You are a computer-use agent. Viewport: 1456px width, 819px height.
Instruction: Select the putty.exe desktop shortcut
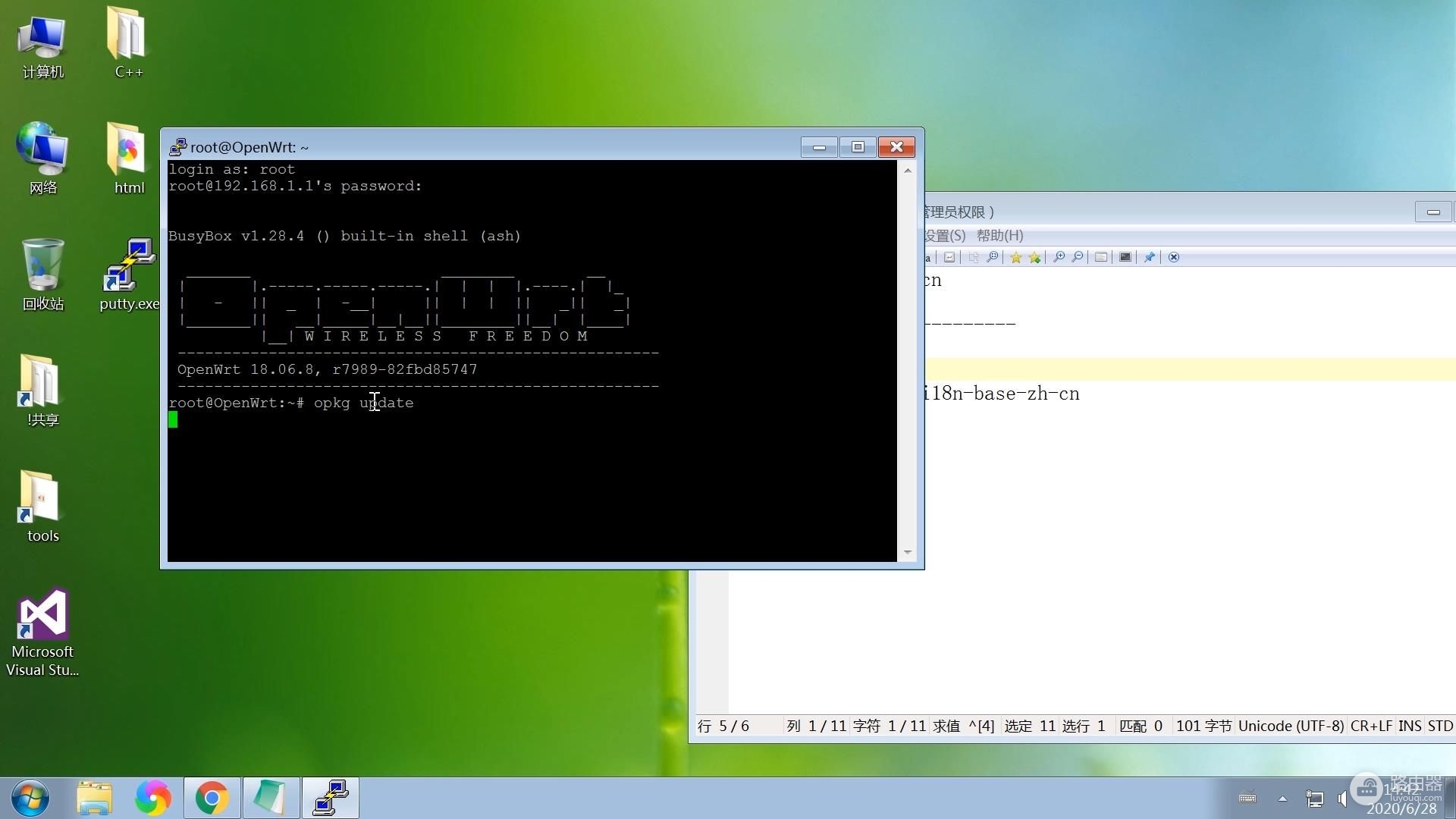[x=129, y=275]
